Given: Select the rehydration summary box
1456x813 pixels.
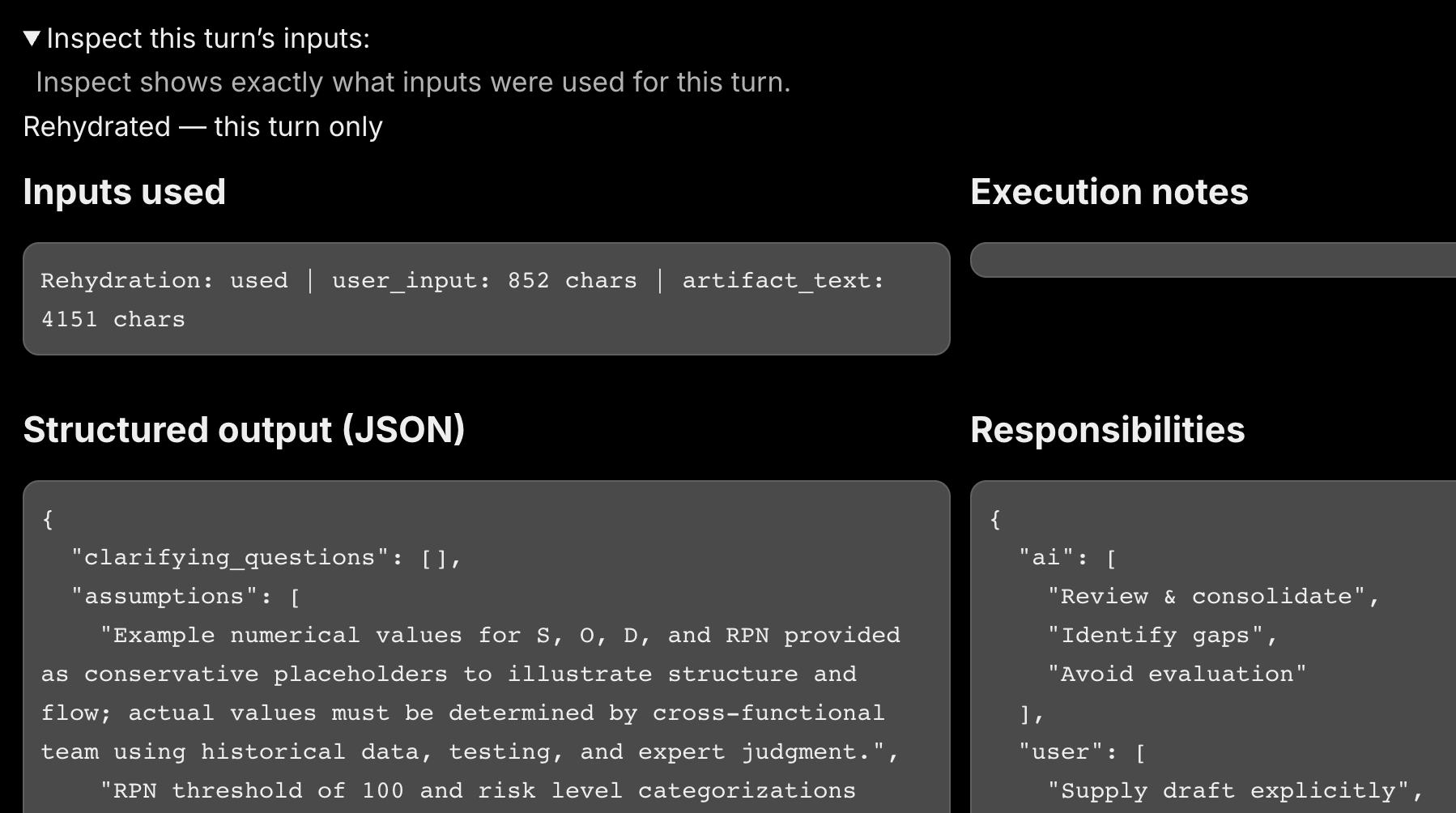Looking at the screenshot, I should pyautogui.click(x=485, y=298).
